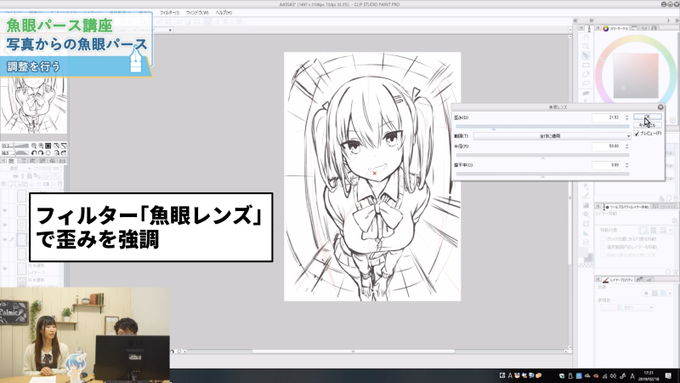Toggle eye visibility of Layer 1
The width and height of the screenshot is (680, 383).
click(x=5, y=269)
